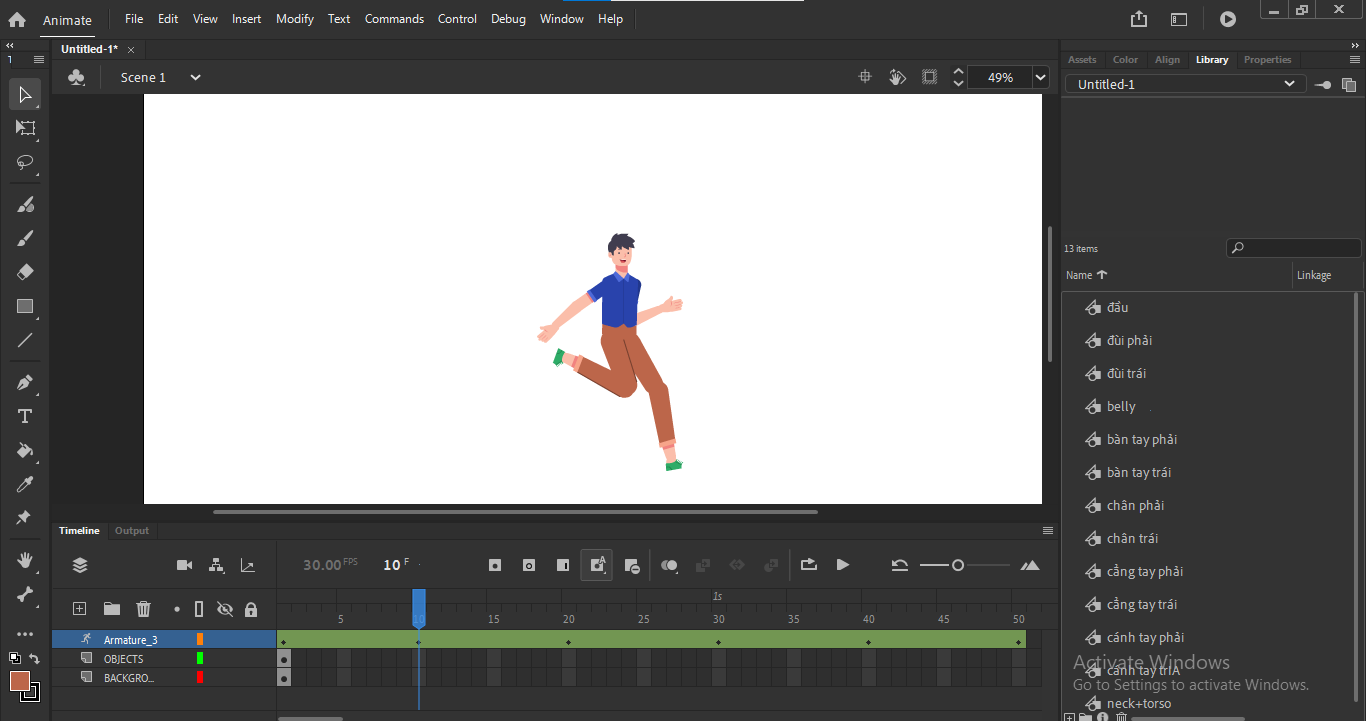Pick the Eraser tool
This screenshot has width=1366, height=721.
tap(25, 272)
